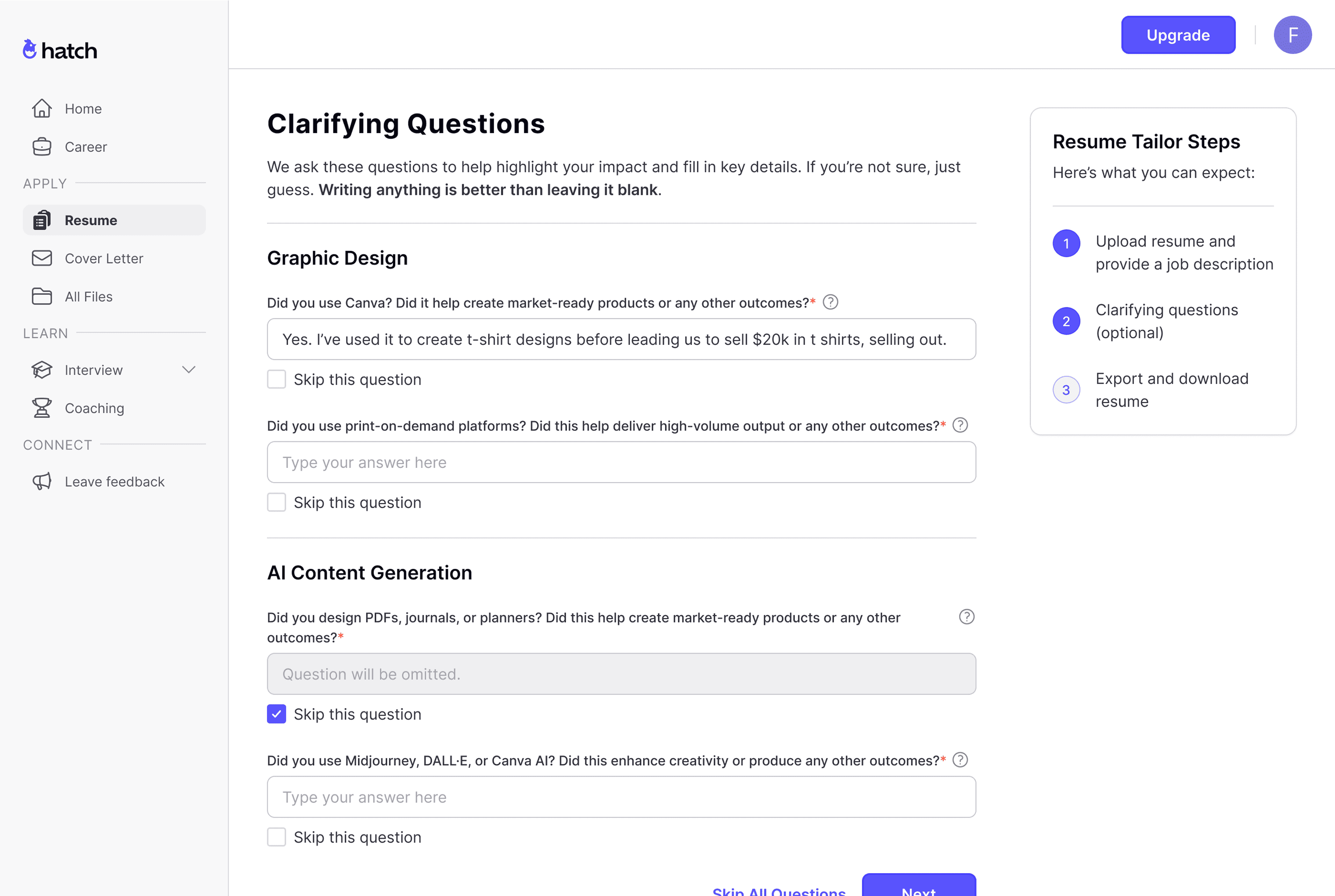Open the Career section icon

tap(42, 147)
